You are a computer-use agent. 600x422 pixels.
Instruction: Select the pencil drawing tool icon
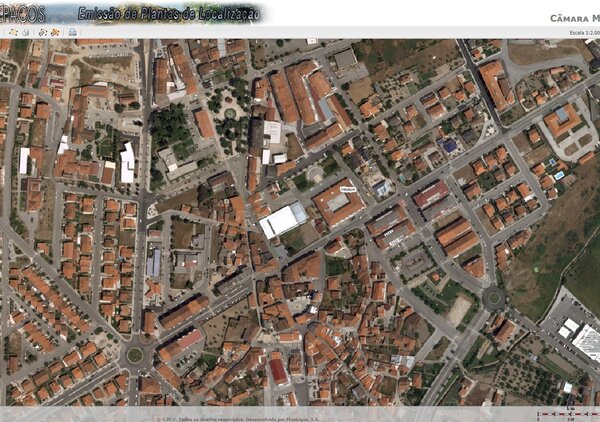coord(42,32)
